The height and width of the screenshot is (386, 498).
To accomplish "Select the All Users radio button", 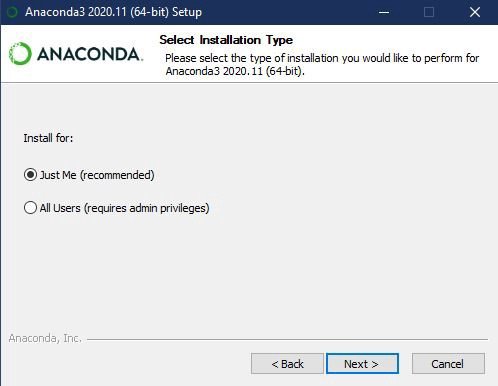I will click(30, 208).
